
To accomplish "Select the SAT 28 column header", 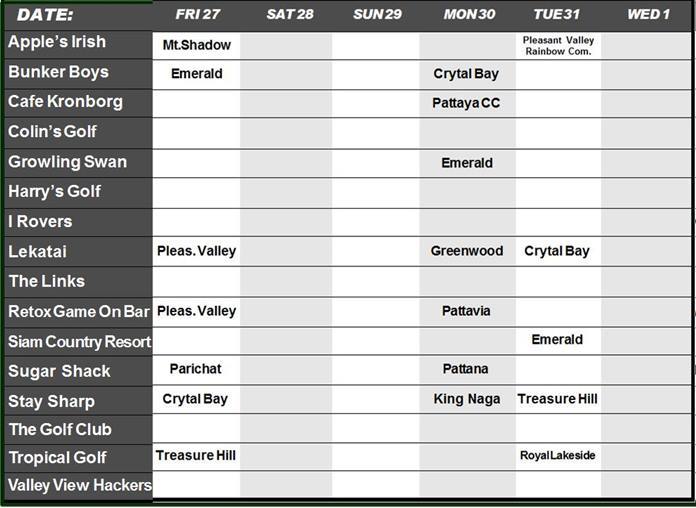I will coord(290,15).
